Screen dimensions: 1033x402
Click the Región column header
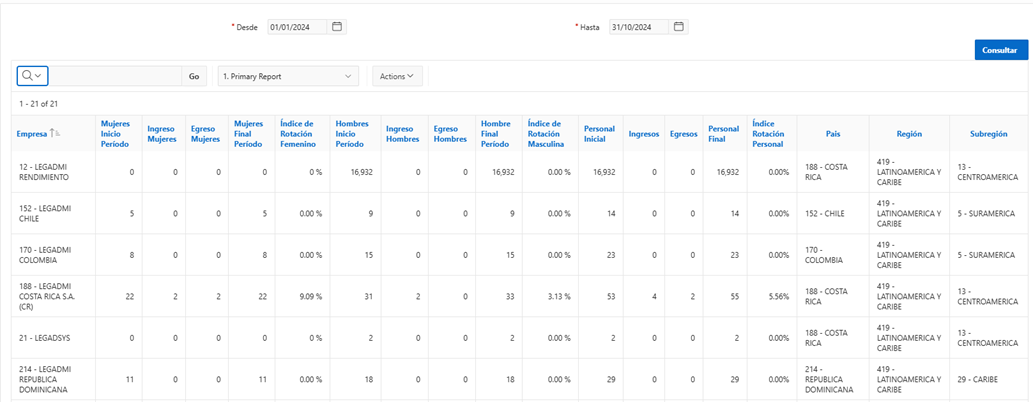click(909, 133)
